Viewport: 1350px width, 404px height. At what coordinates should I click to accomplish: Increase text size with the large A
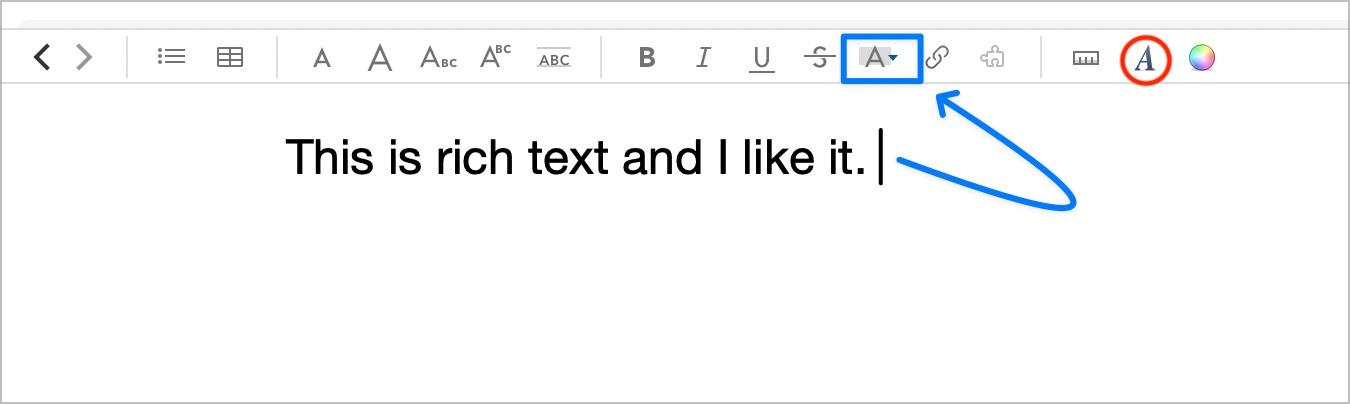(379, 58)
